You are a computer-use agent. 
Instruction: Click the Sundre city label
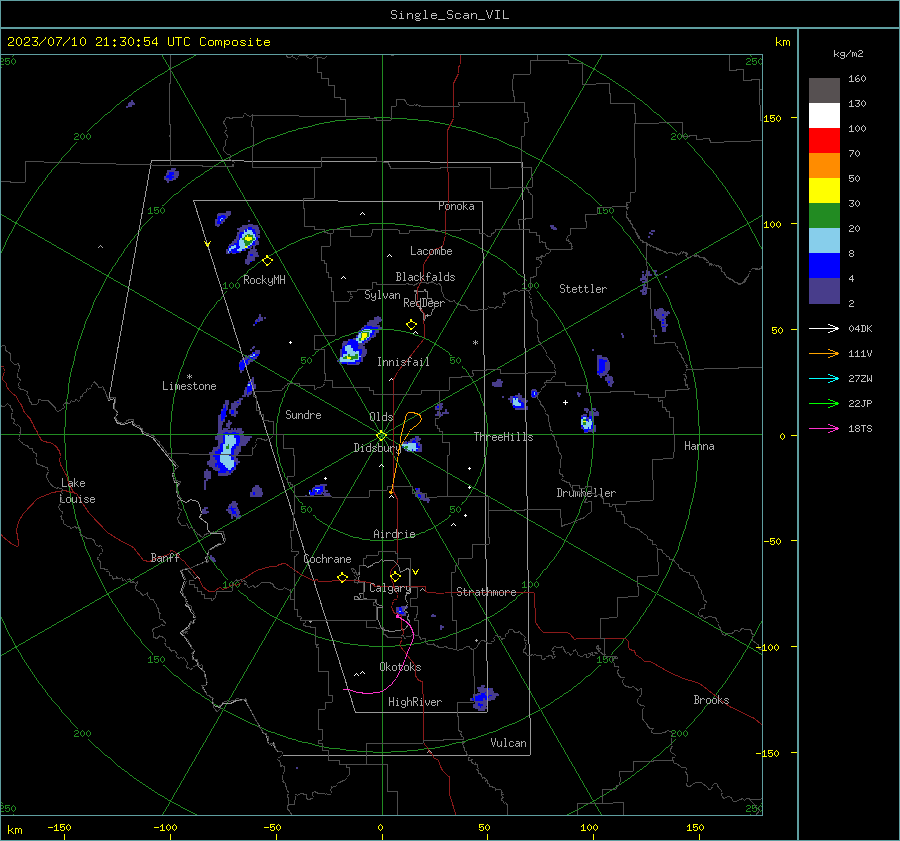coord(303,414)
